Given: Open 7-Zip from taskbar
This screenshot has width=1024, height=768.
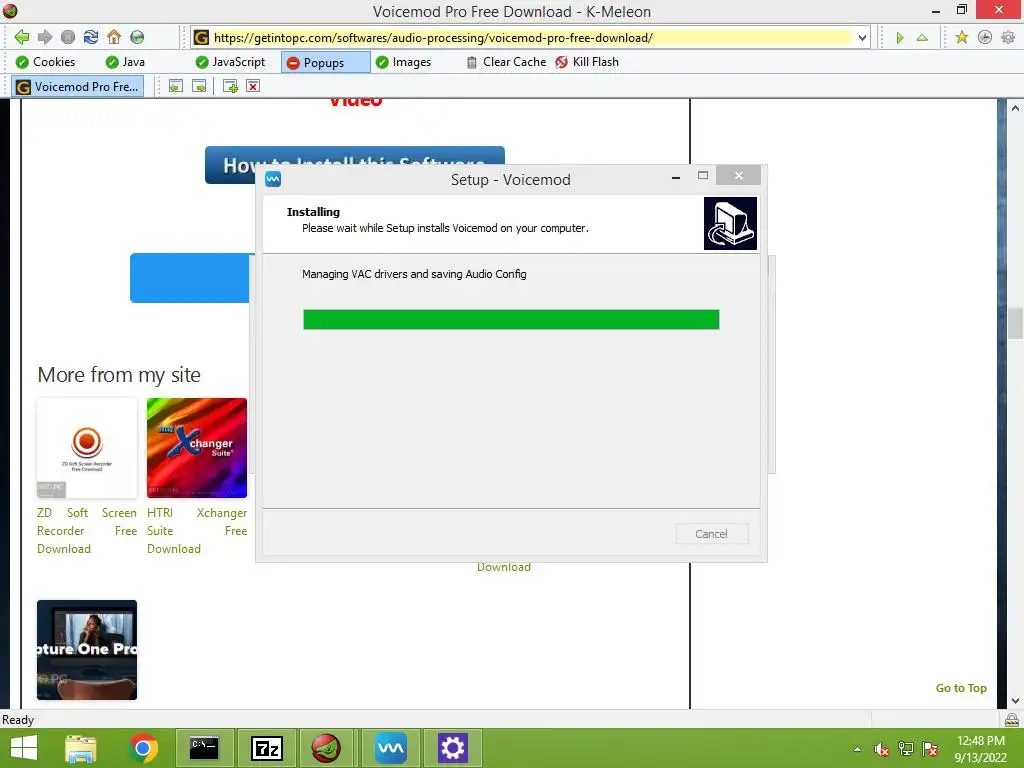Looking at the screenshot, I should tap(266, 748).
